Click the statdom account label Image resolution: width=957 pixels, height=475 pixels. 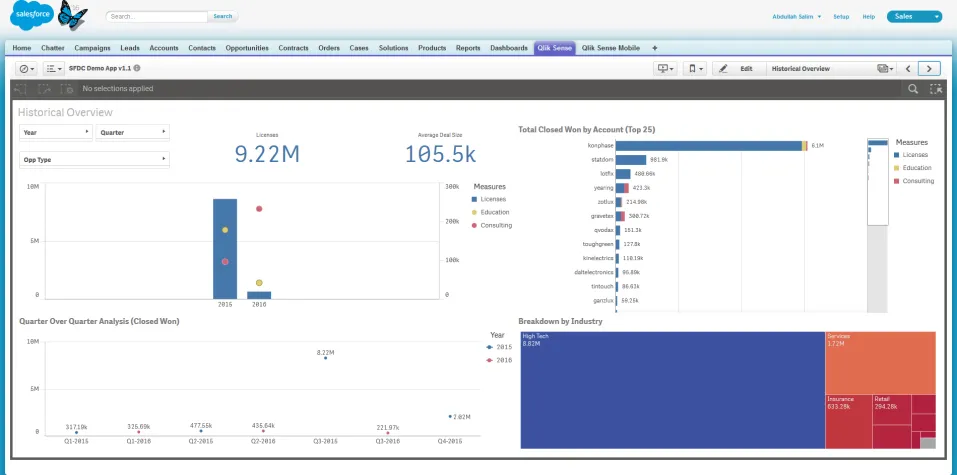click(x=602, y=160)
